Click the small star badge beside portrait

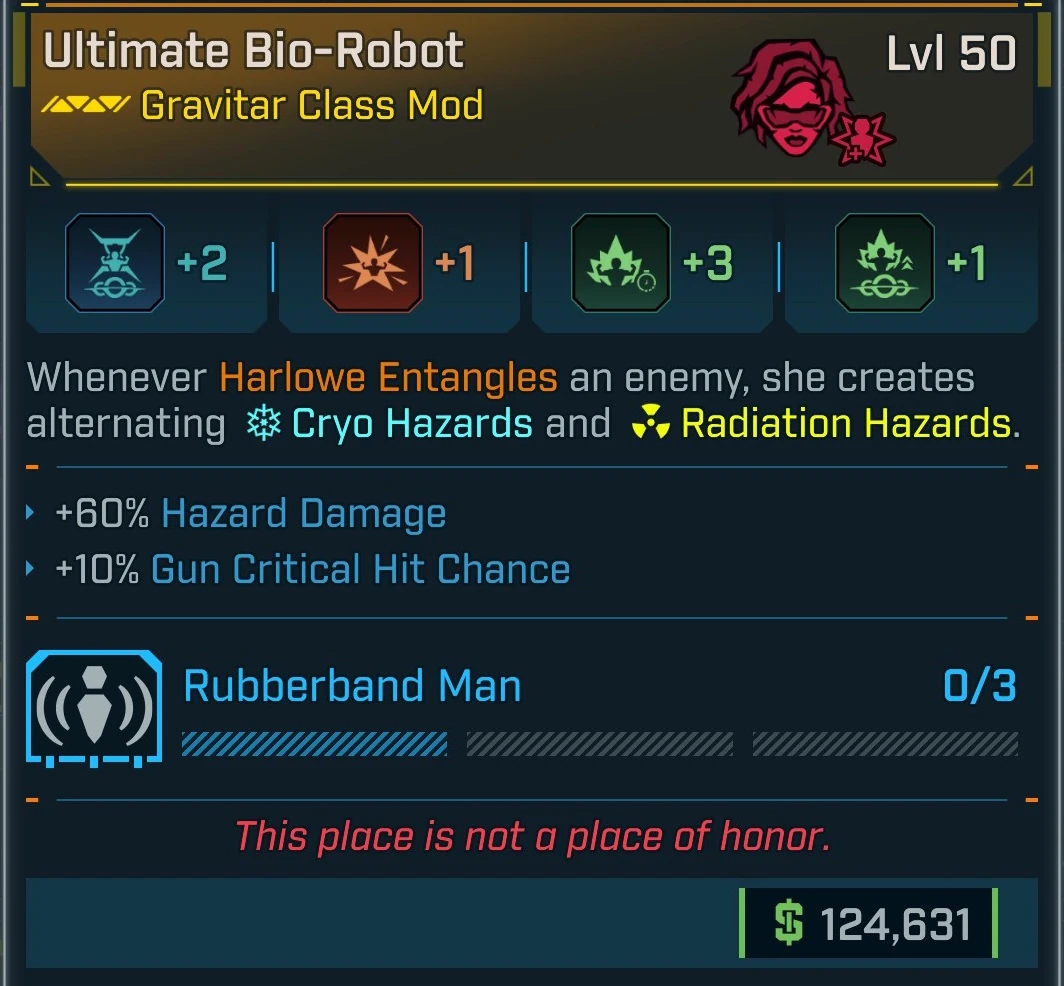click(862, 140)
